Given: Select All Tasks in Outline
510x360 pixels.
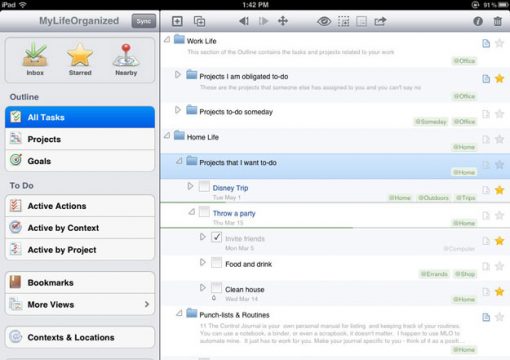Looking at the screenshot, I should pyautogui.click(x=80, y=117).
